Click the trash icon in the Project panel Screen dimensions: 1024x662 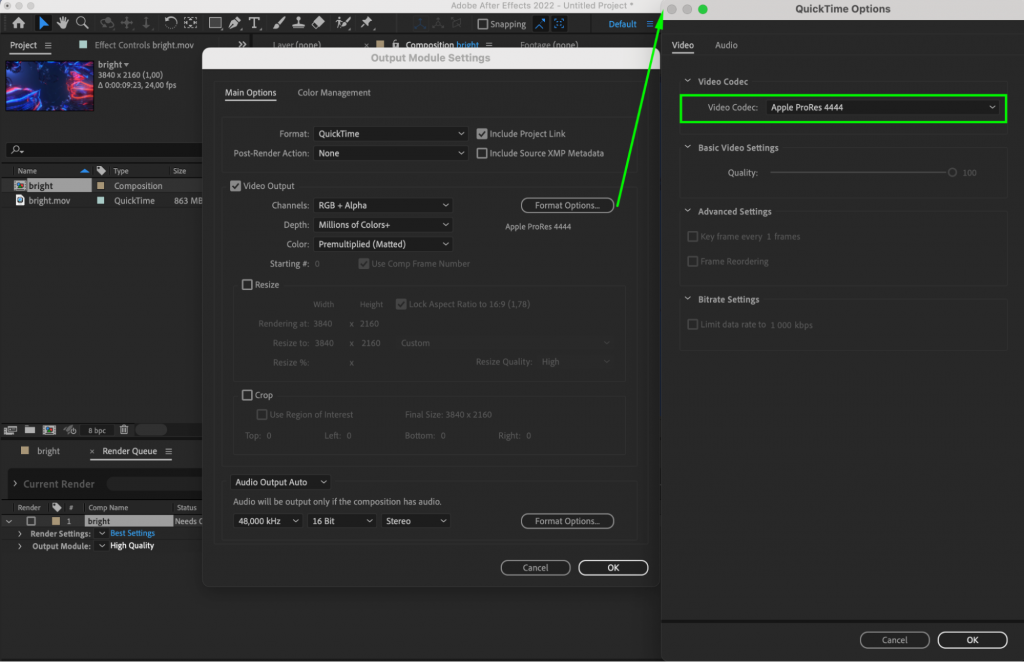[124, 429]
